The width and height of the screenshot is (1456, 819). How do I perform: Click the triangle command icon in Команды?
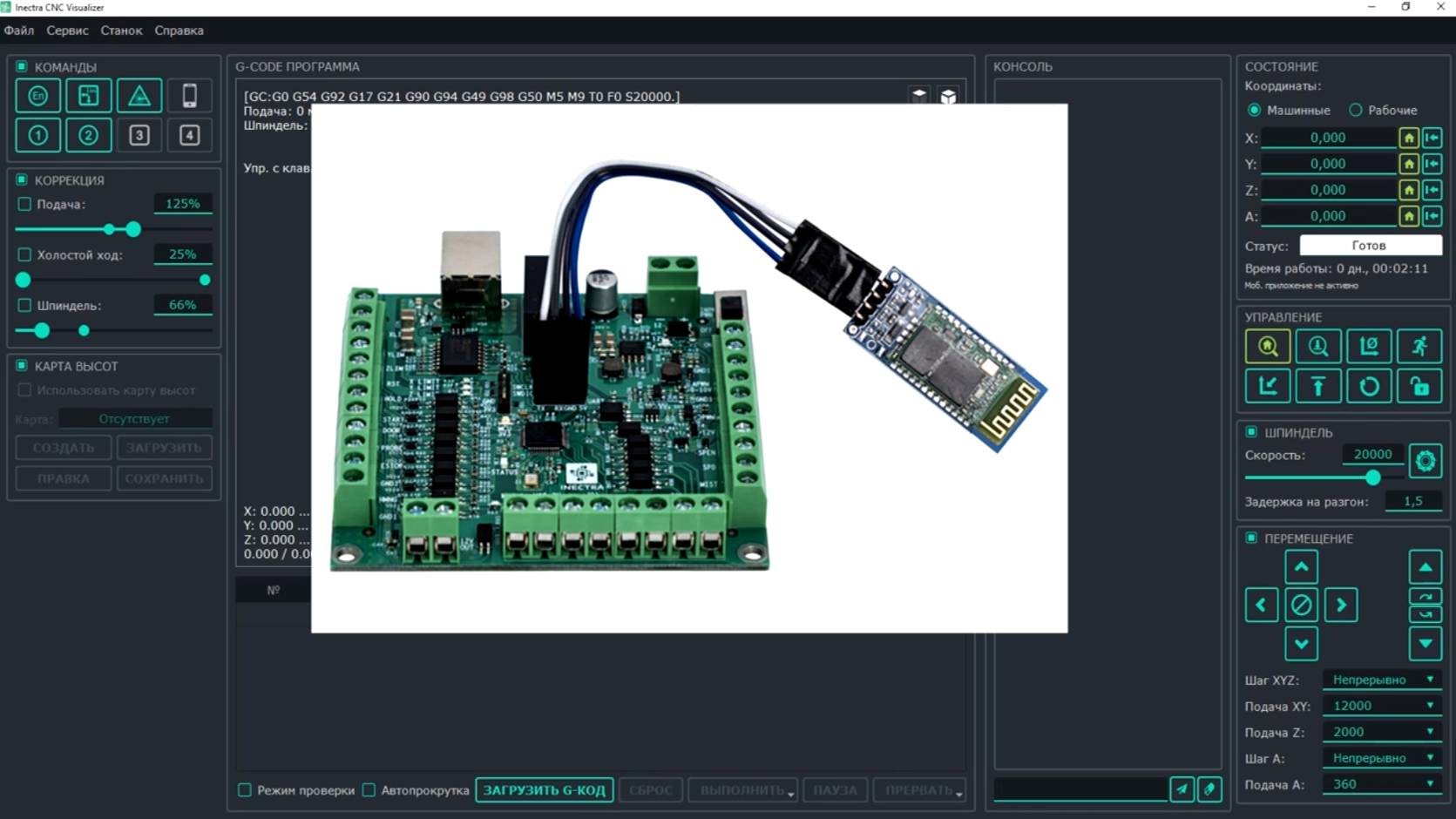pos(139,96)
